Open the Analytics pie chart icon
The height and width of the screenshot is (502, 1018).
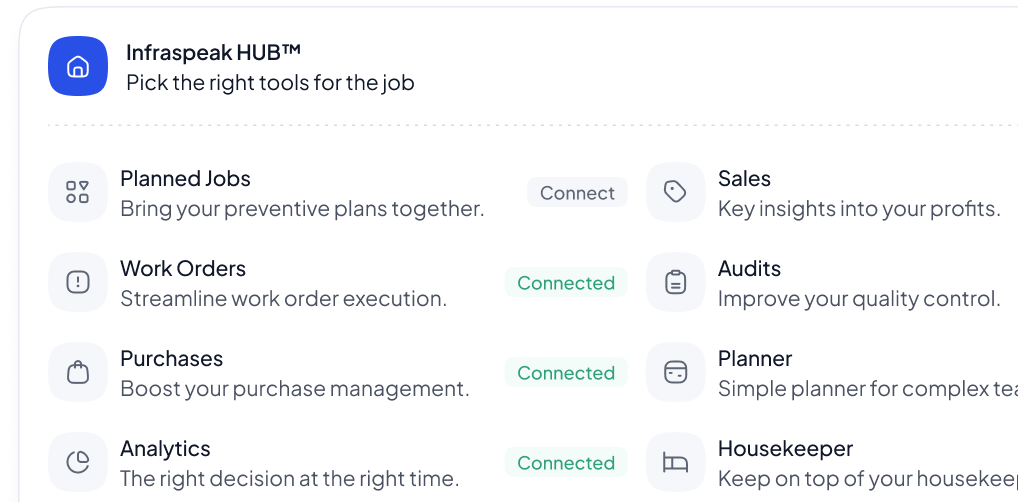(x=78, y=462)
